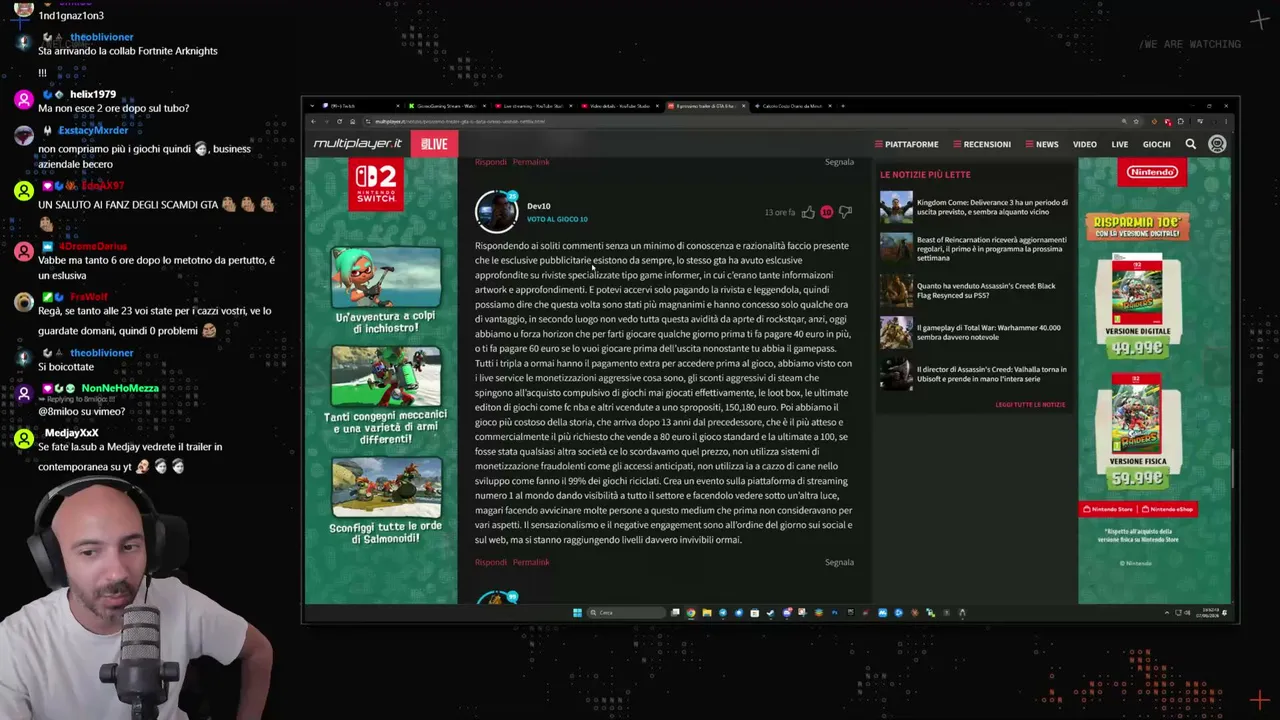Click Rispondi under Dev10's comment
Viewport: 1280px width, 720px height.
[x=491, y=562]
